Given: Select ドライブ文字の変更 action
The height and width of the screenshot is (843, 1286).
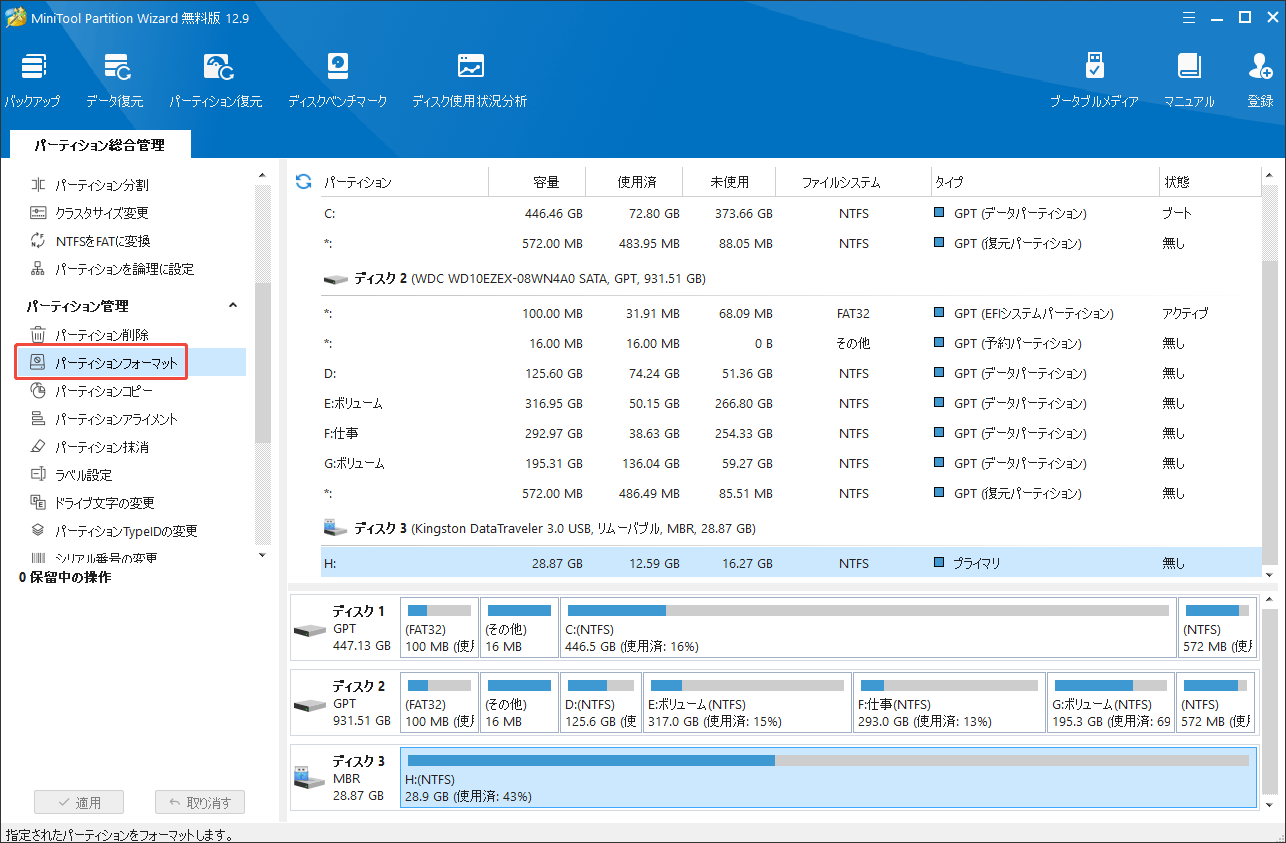Looking at the screenshot, I should click(x=92, y=503).
